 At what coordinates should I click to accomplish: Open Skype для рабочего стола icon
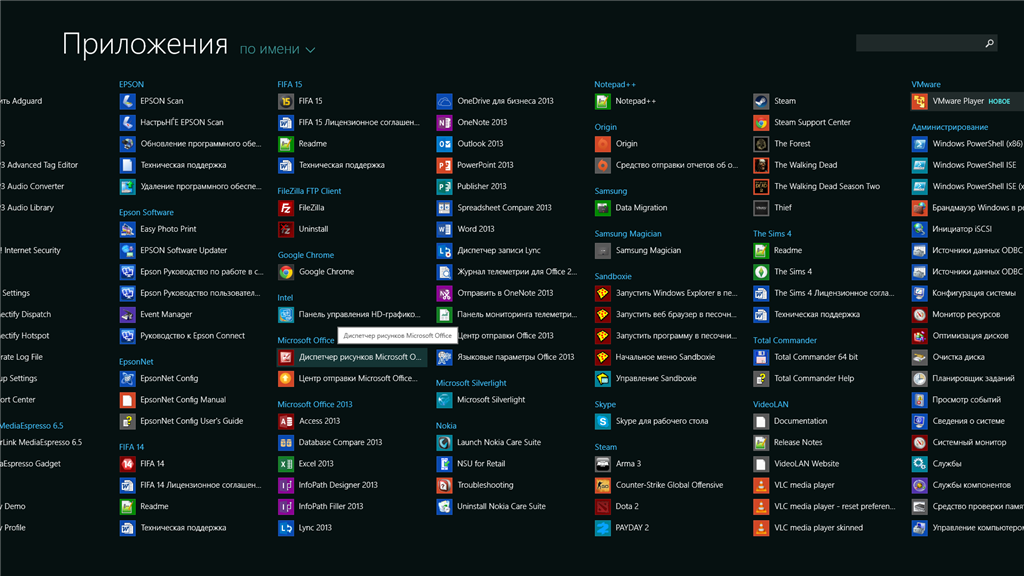(x=603, y=421)
